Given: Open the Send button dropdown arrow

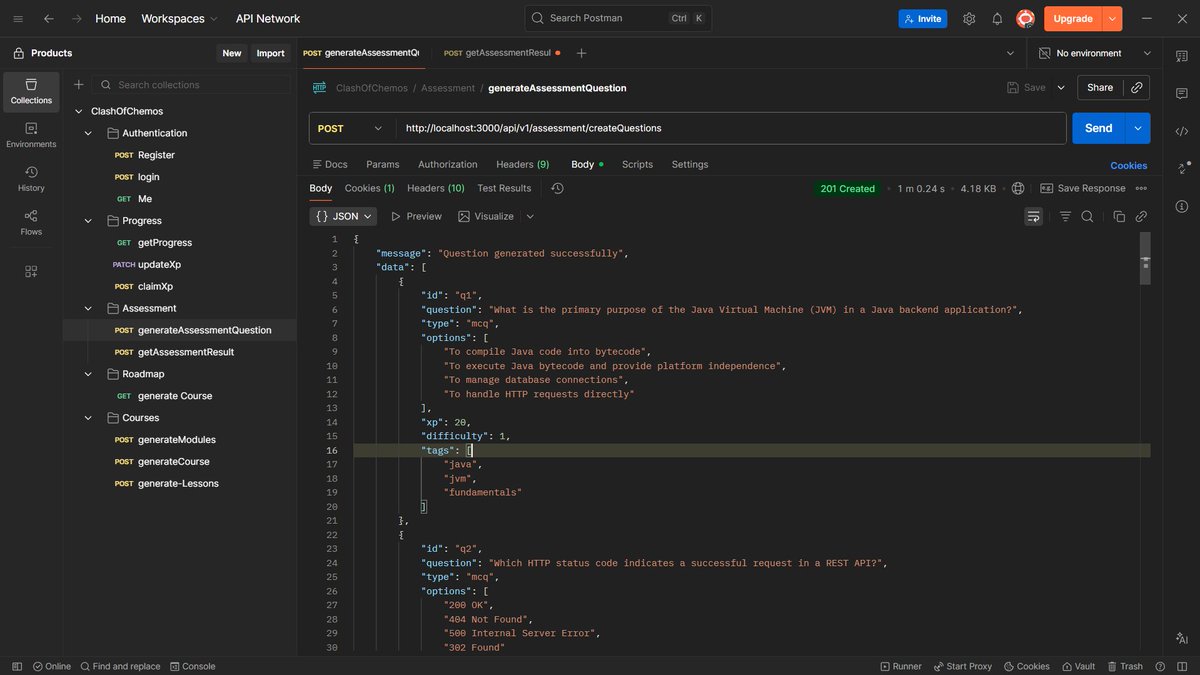Looking at the screenshot, I should [x=1137, y=128].
